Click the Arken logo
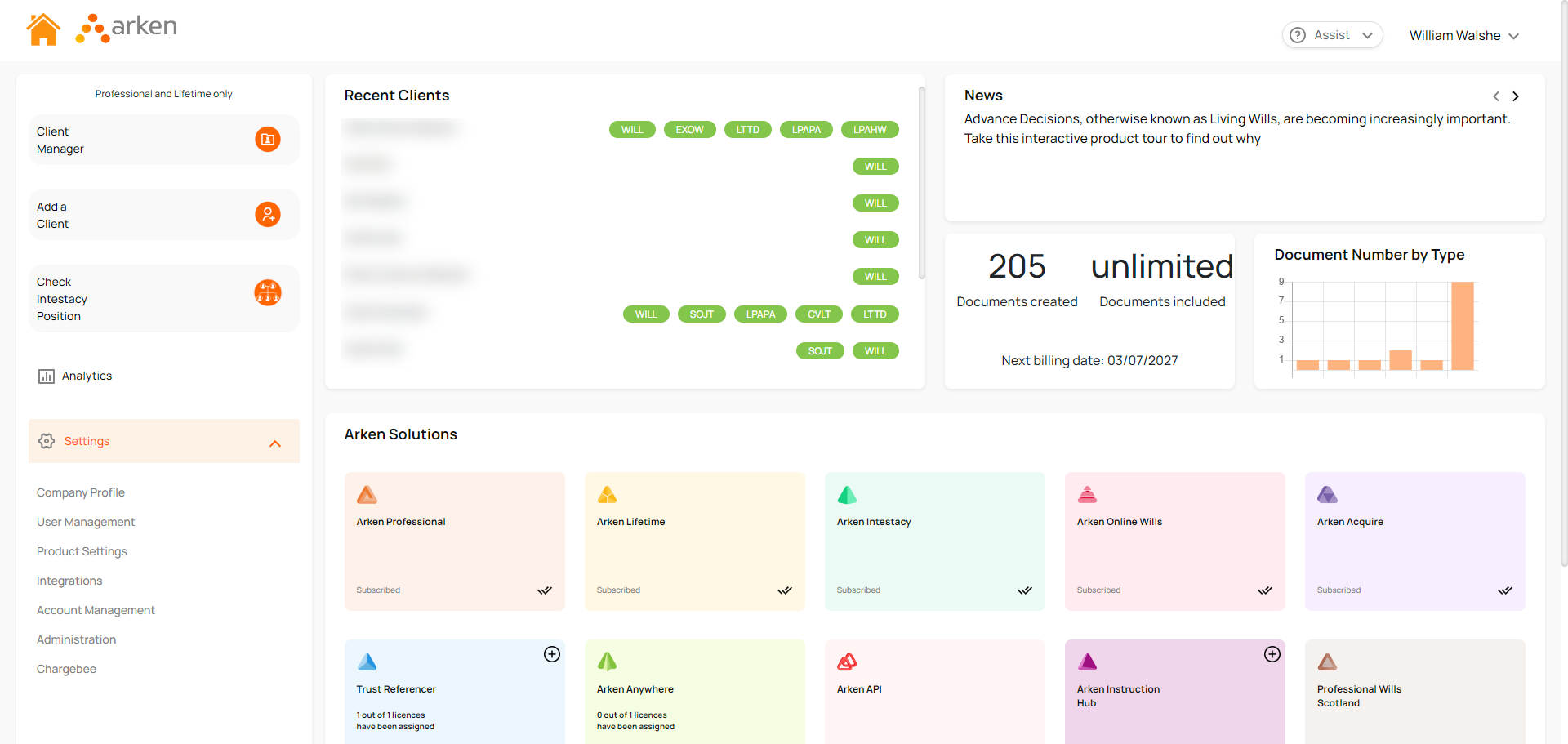Screen dimensions: 1568x744 [x=127, y=28]
